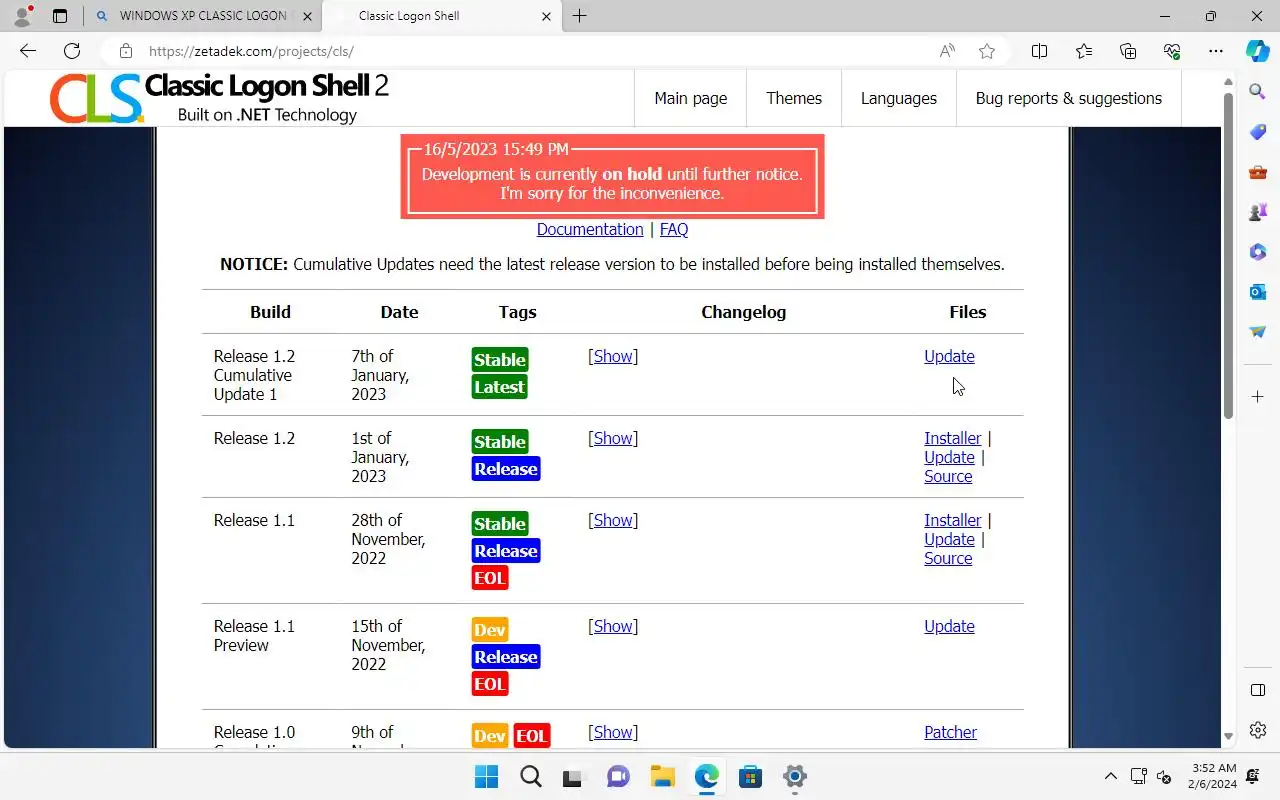Download Release 1.1 Preview Update
1280x800 pixels.
(x=949, y=626)
